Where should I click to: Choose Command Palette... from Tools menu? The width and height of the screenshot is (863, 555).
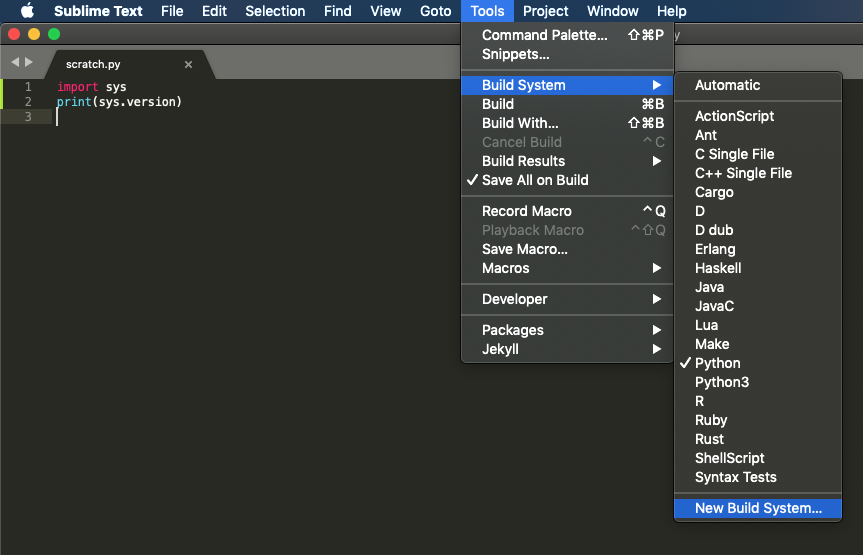point(567,35)
